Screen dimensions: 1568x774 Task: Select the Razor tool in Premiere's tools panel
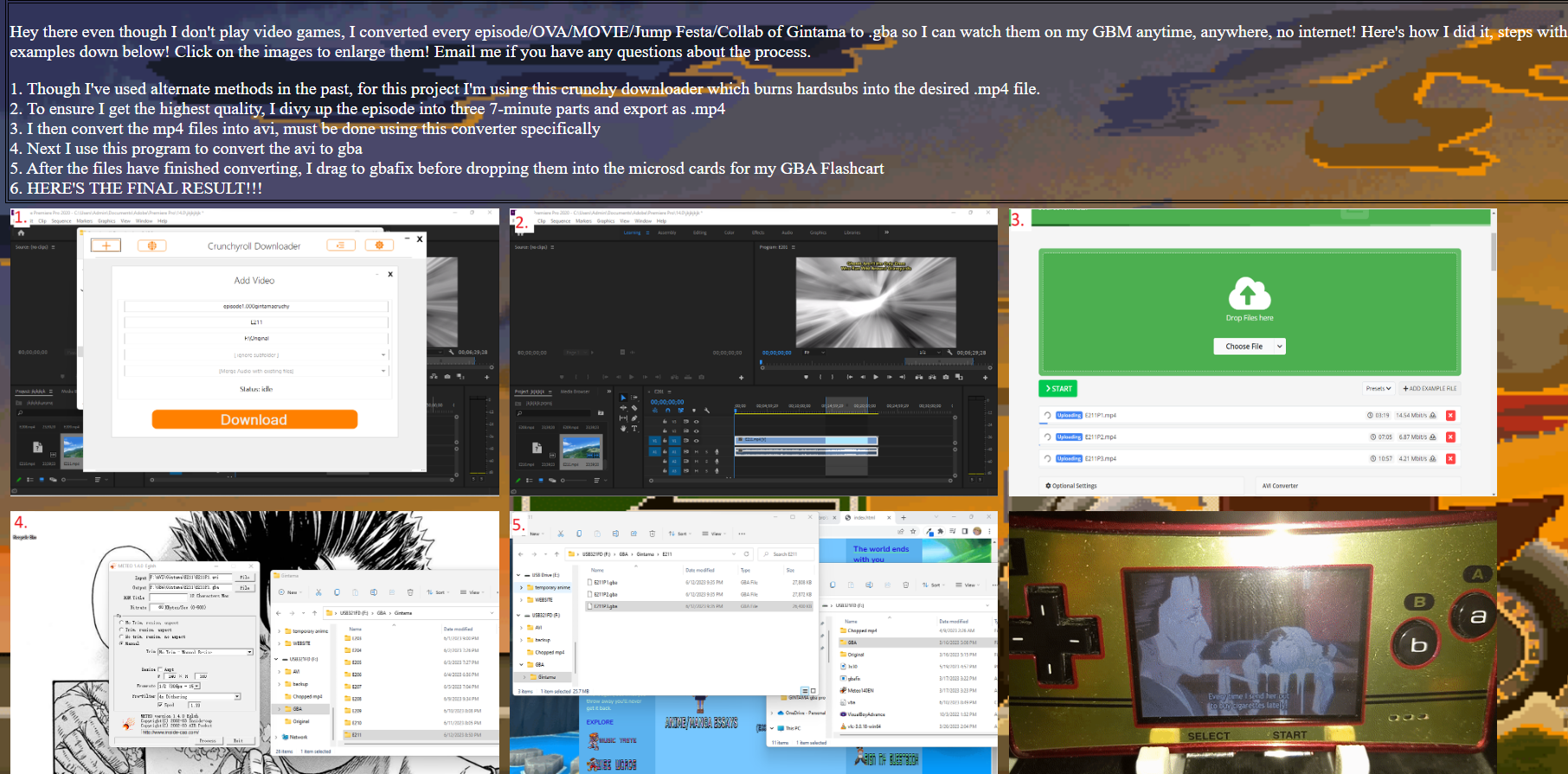(x=634, y=407)
